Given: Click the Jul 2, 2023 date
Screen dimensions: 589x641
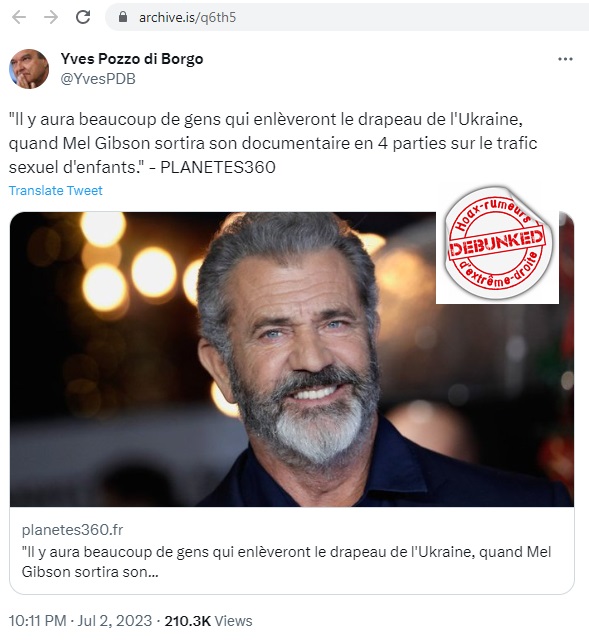Looking at the screenshot, I should coord(114,621).
